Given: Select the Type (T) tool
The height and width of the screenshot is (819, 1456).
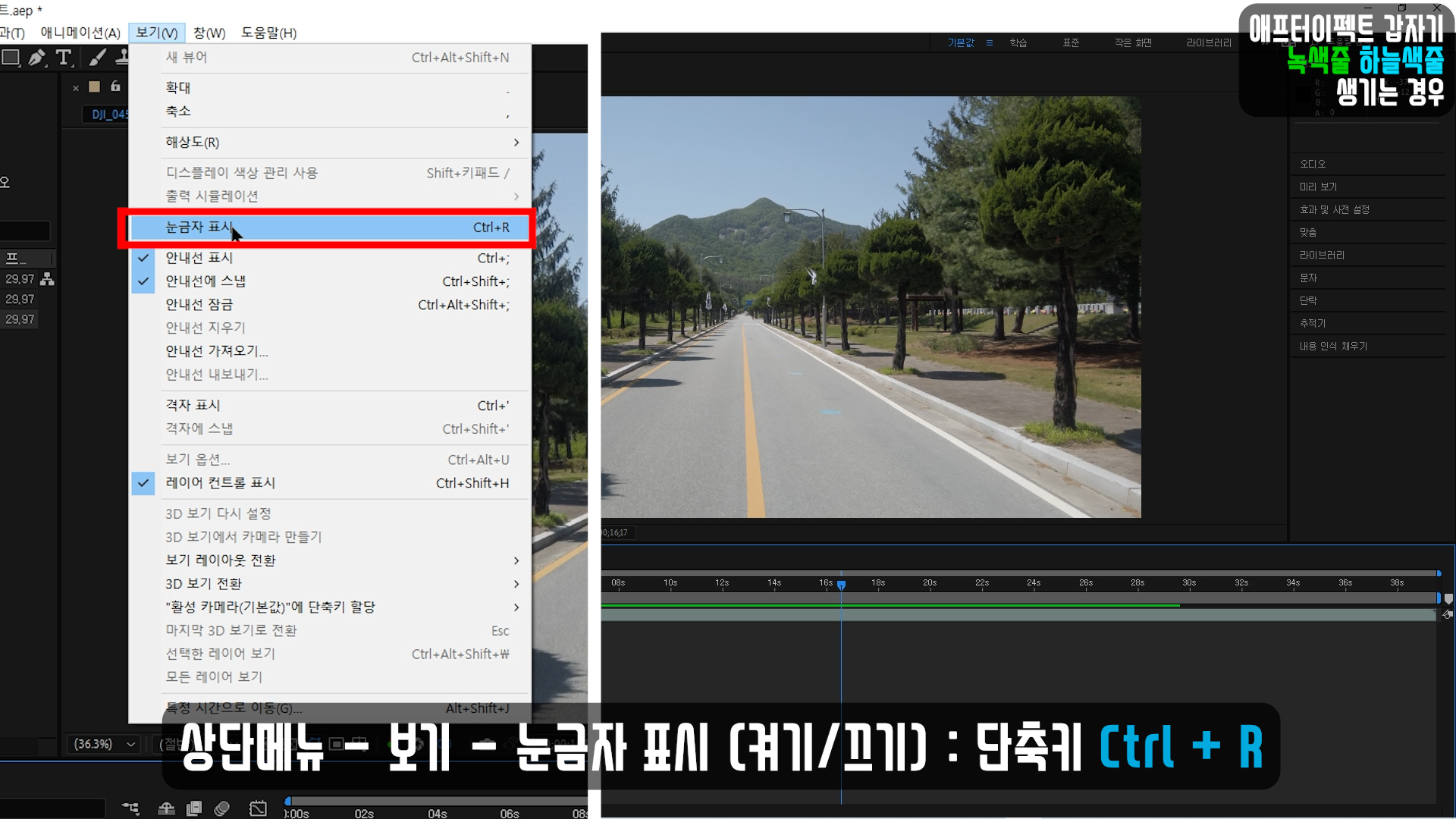Looking at the screenshot, I should [64, 58].
